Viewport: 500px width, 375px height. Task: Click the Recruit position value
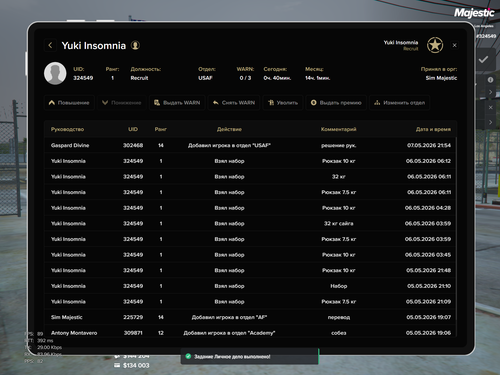point(139,78)
